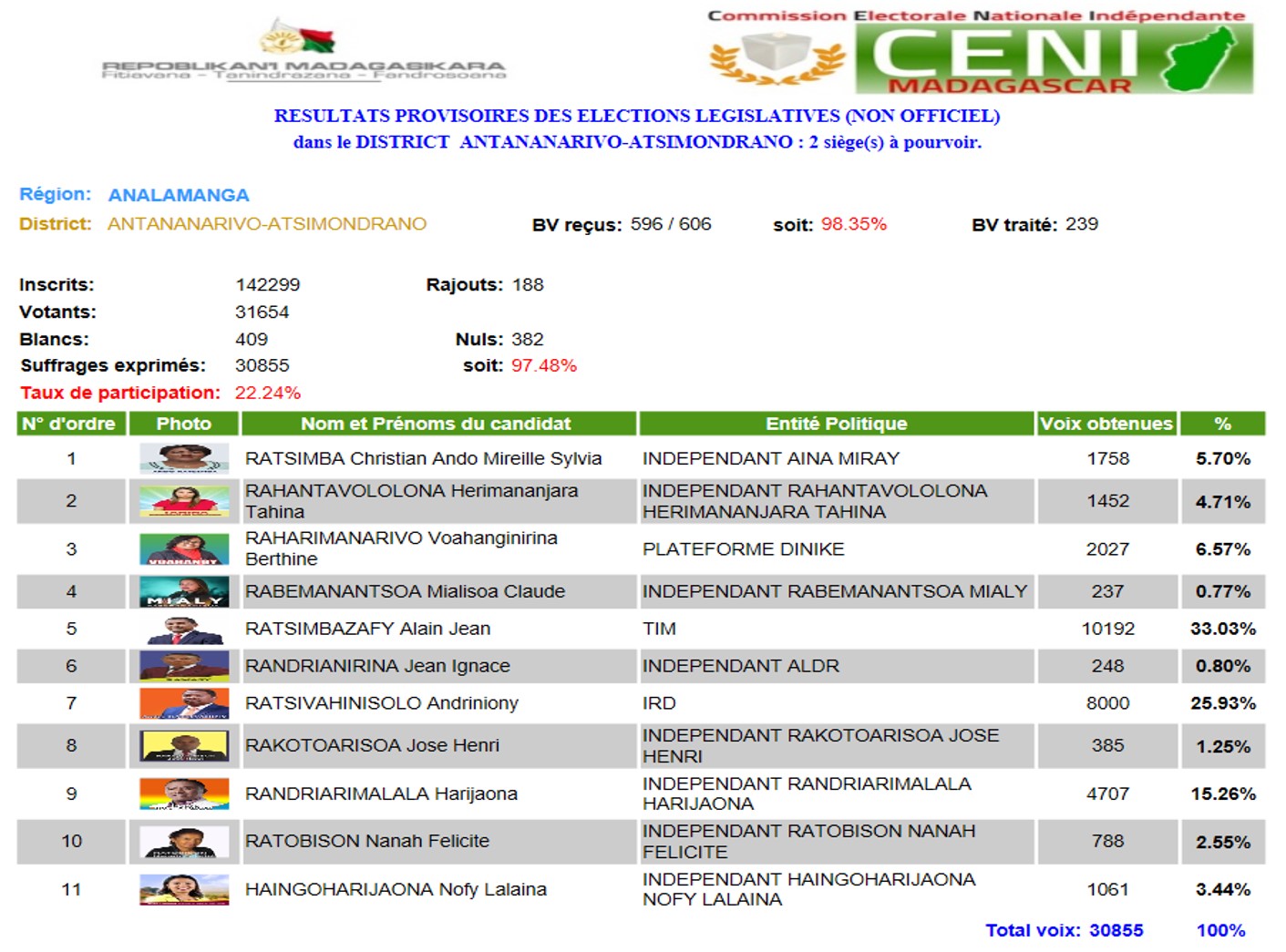Click the Inscrits value 142299

pyautogui.click(x=268, y=284)
